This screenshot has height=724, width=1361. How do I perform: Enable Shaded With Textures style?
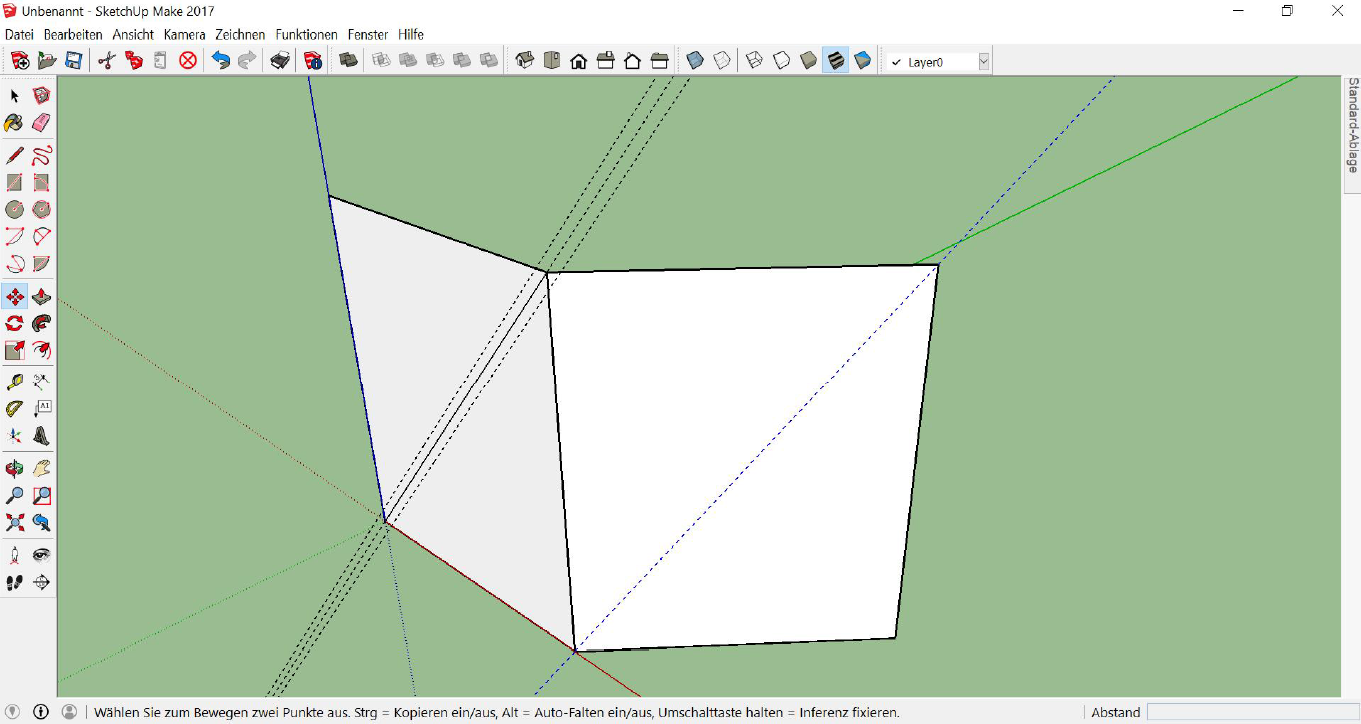pos(836,61)
